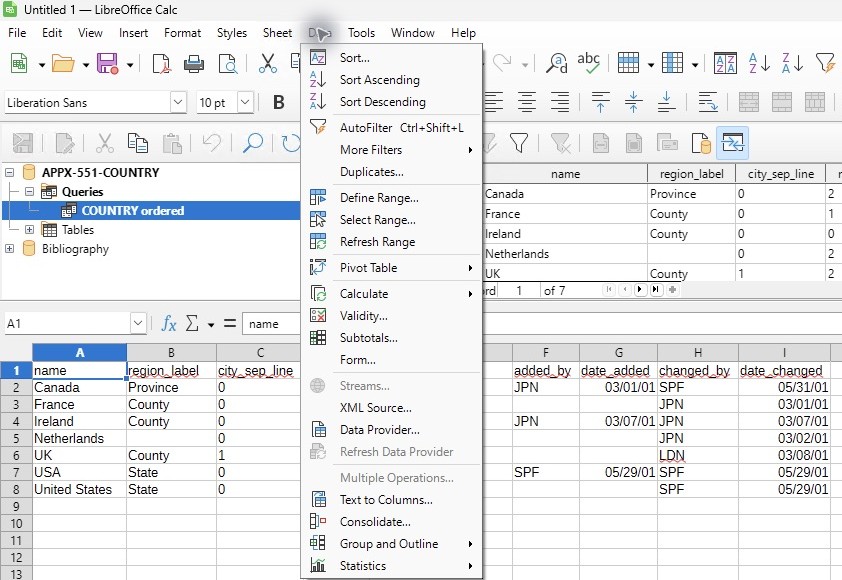Select the COUNTRY ordered query
The width and height of the screenshot is (842, 580).
click(x=133, y=211)
